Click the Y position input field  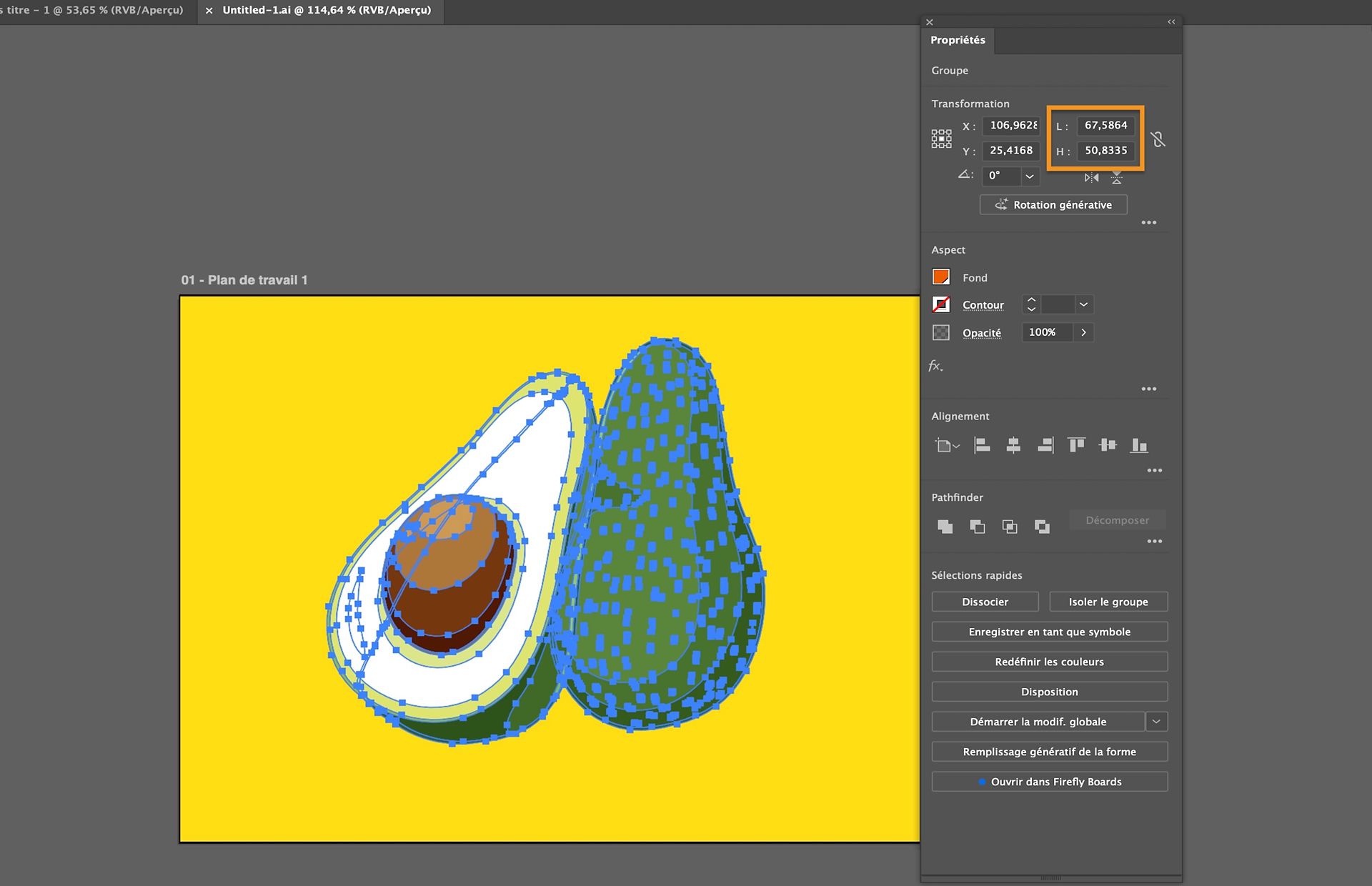tap(1011, 151)
